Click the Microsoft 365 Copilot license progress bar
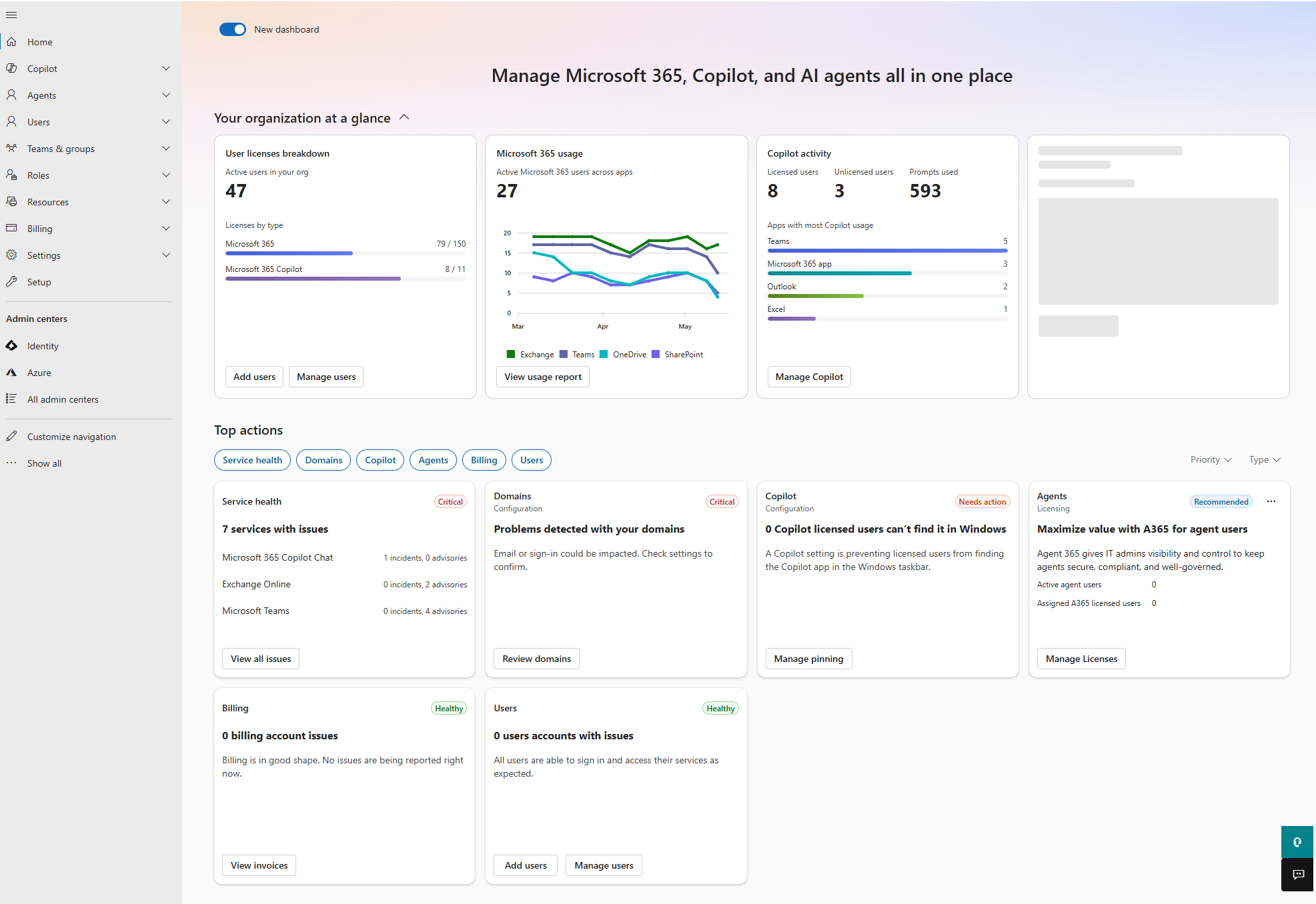The width and height of the screenshot is (1316, 904). 346,279
